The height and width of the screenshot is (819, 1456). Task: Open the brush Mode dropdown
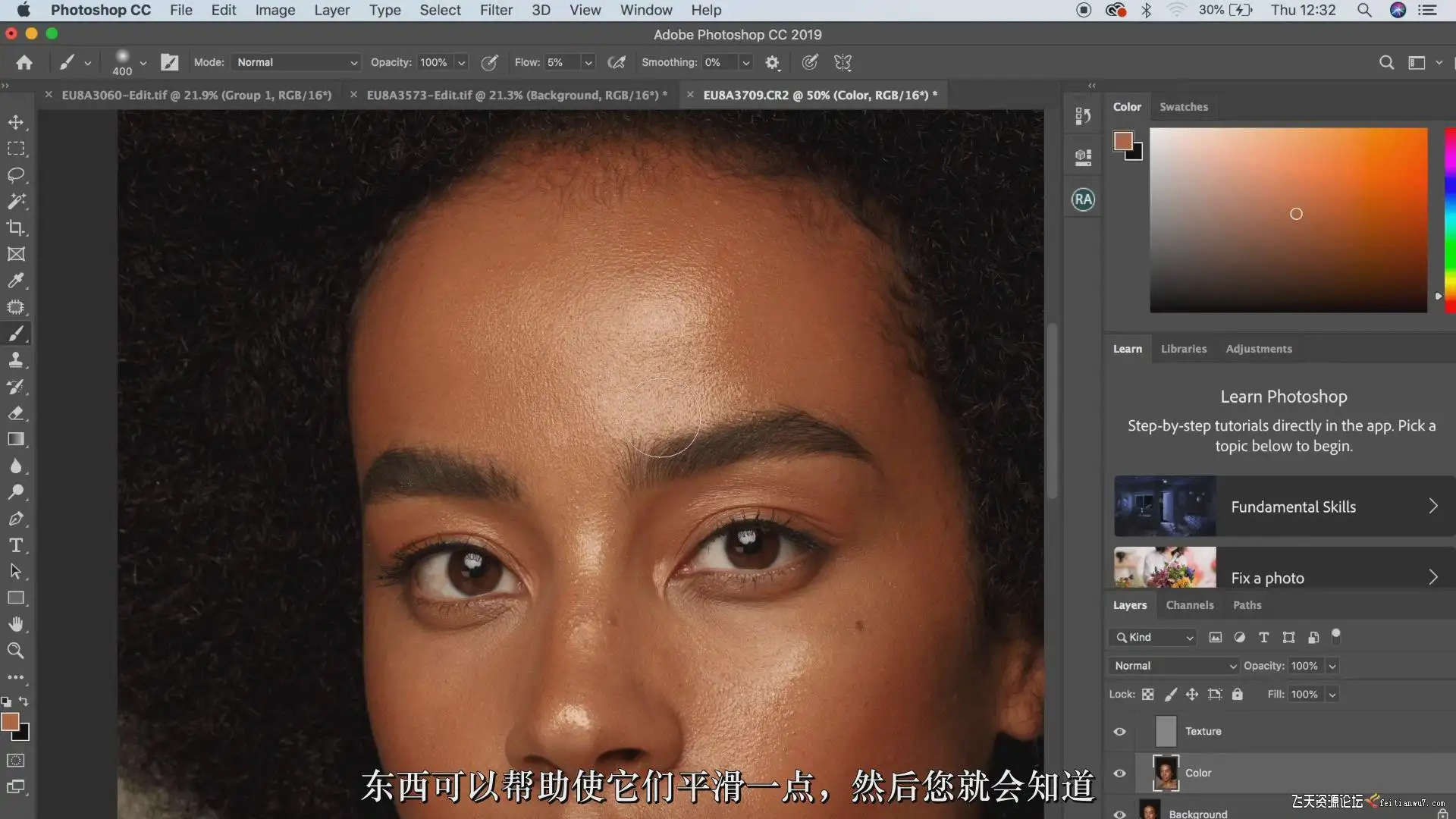pos(296,63)
